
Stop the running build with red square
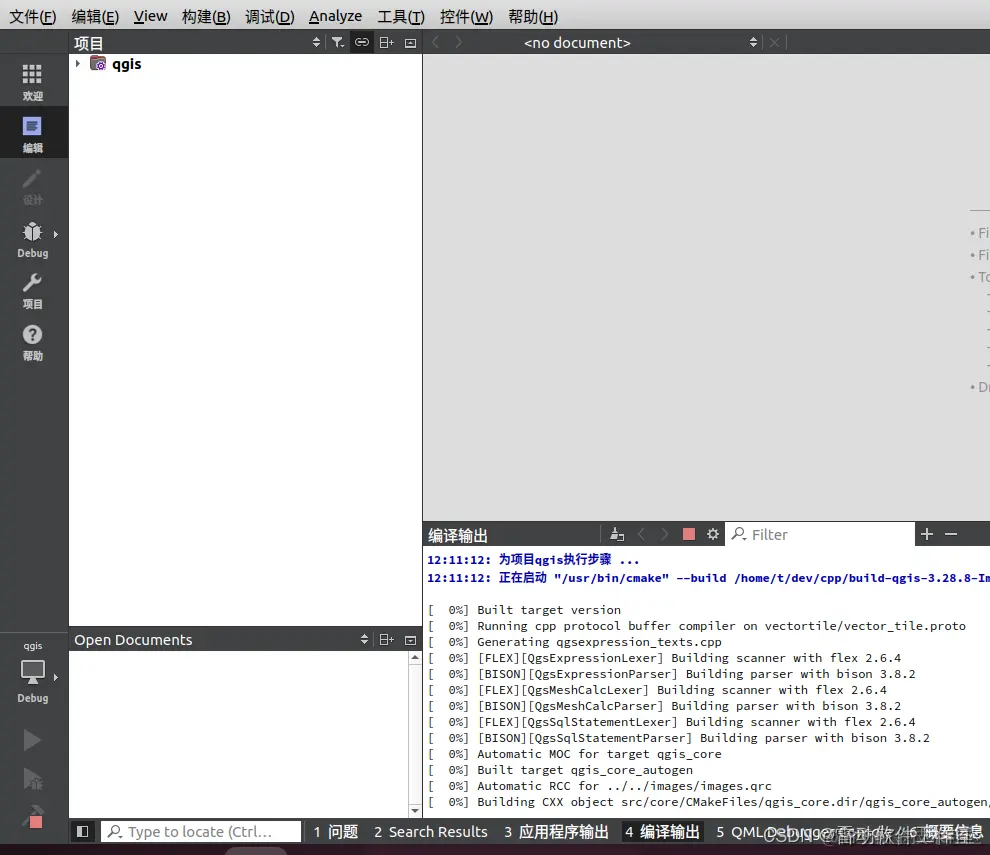coord(689,535)
